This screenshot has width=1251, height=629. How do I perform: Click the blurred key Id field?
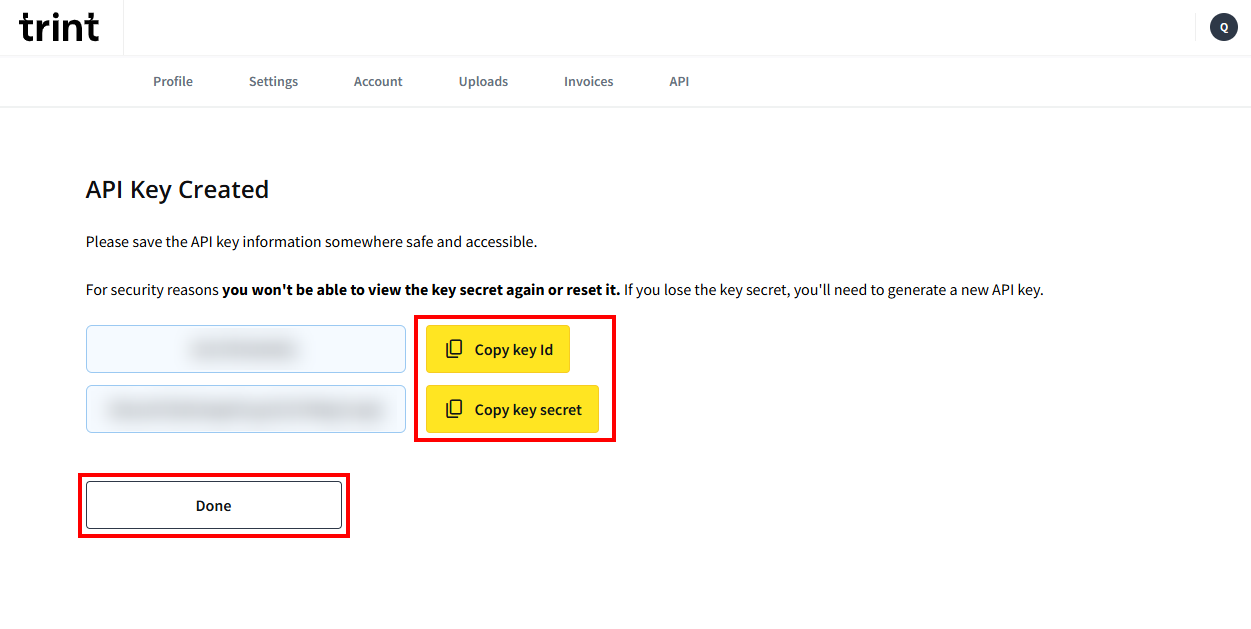[x=245, y=349]
